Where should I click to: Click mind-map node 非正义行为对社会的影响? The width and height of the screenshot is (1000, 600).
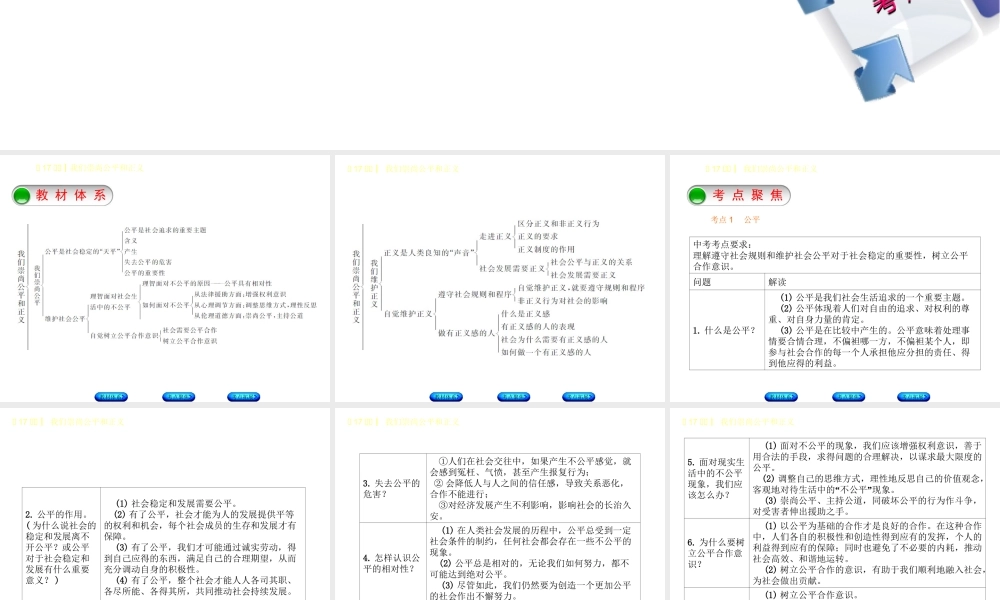click(562, 301)
